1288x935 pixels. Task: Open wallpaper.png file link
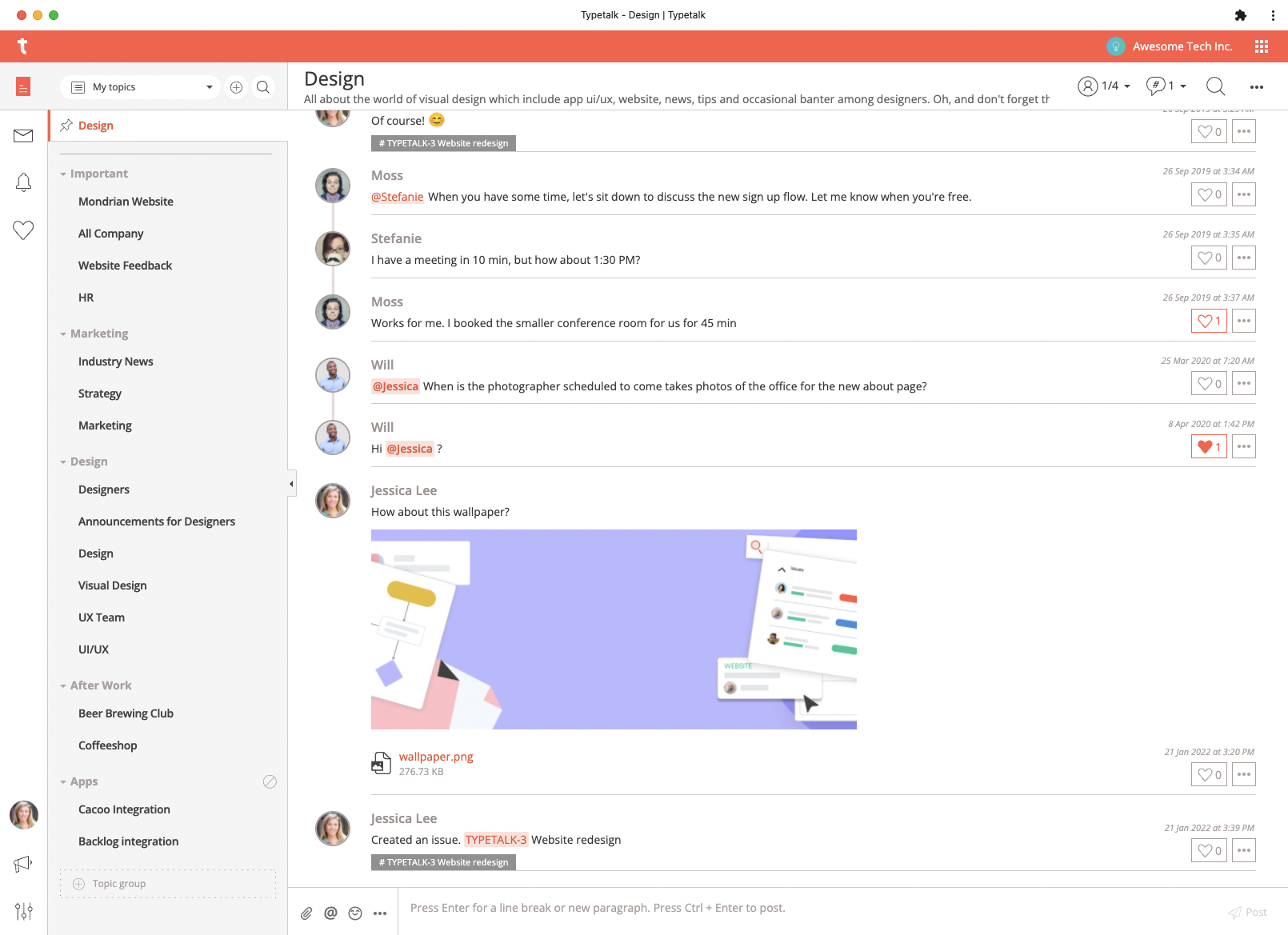tap(436, 757)
